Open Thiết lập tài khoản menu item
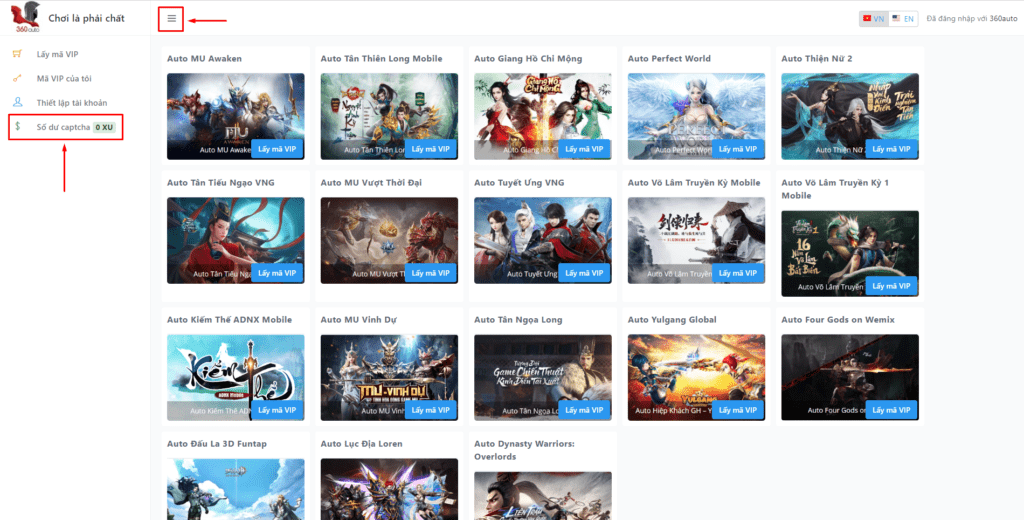The width and height of the screenshot is (1024, 520). coord(72,103)
